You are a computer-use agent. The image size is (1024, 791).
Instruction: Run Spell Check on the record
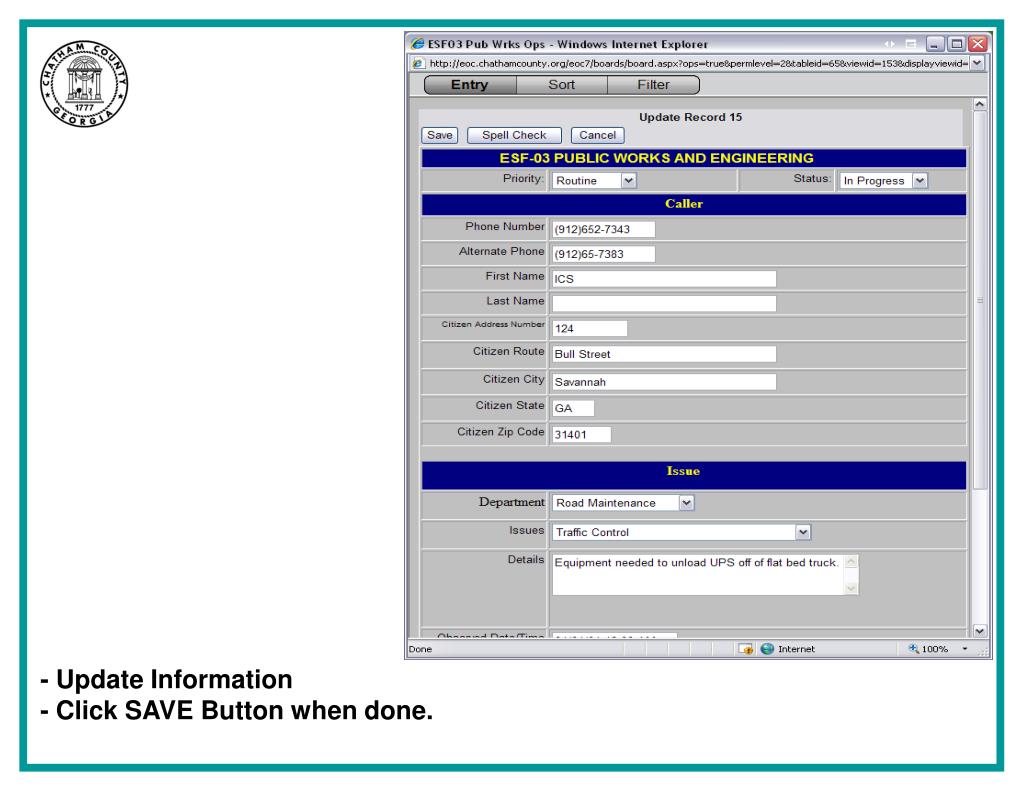click(x=514, y=135)
